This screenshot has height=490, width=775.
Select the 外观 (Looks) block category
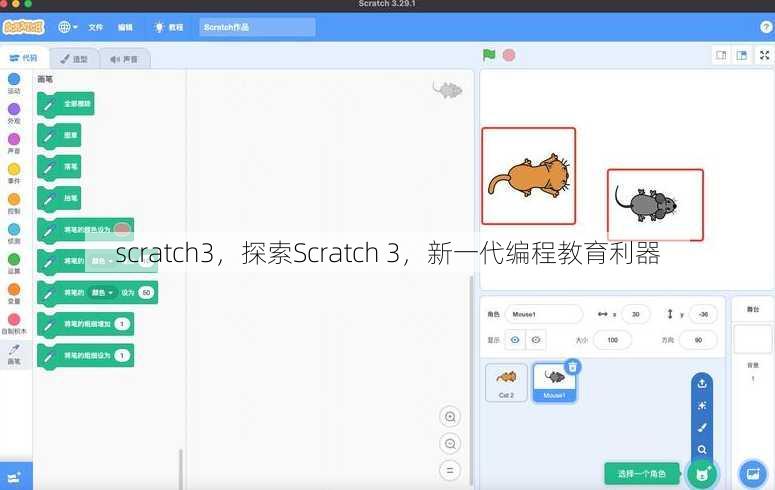[x=14, y=113]
